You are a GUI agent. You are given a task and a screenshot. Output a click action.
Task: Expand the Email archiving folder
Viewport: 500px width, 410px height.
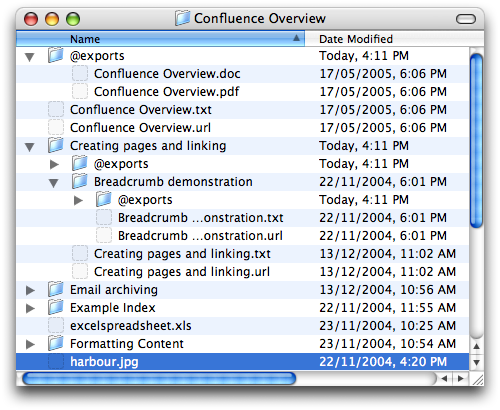pyautogui.click(x=30, y=290)
